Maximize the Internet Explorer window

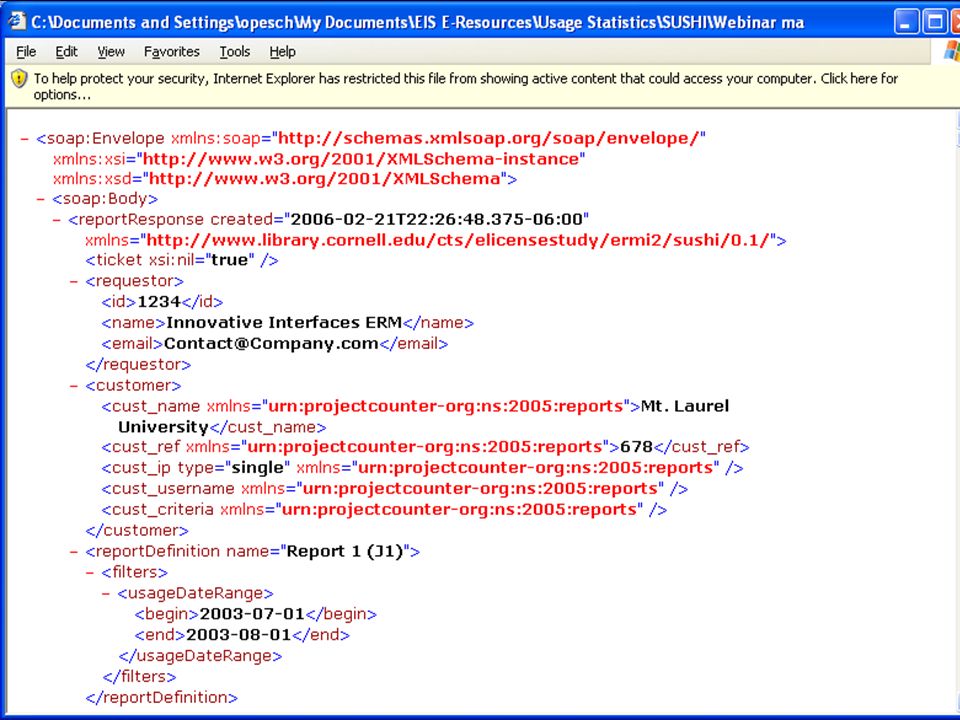pyautogui.click(x=935, y=23)
